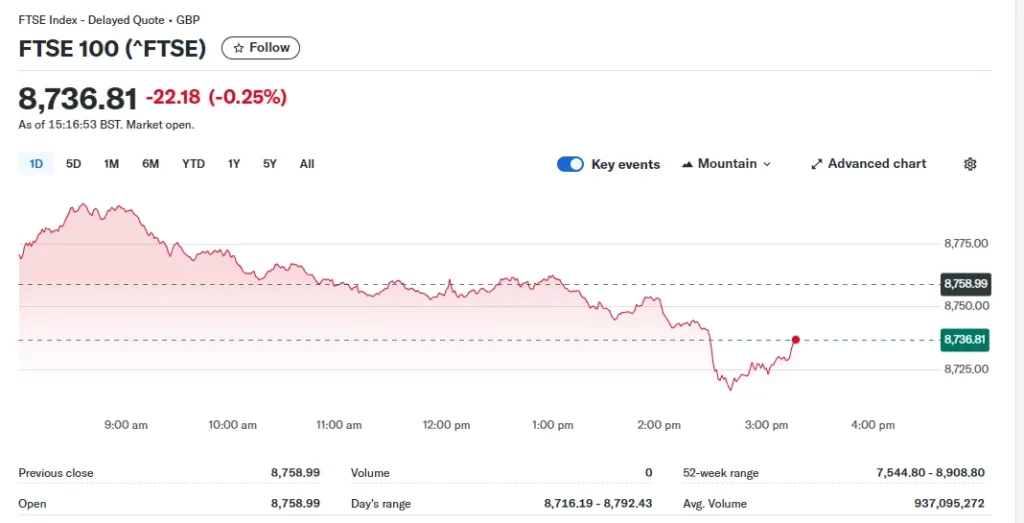Screen dimensions: 1024x523
Task: Open chart settings gear icon
Action: 970,164
